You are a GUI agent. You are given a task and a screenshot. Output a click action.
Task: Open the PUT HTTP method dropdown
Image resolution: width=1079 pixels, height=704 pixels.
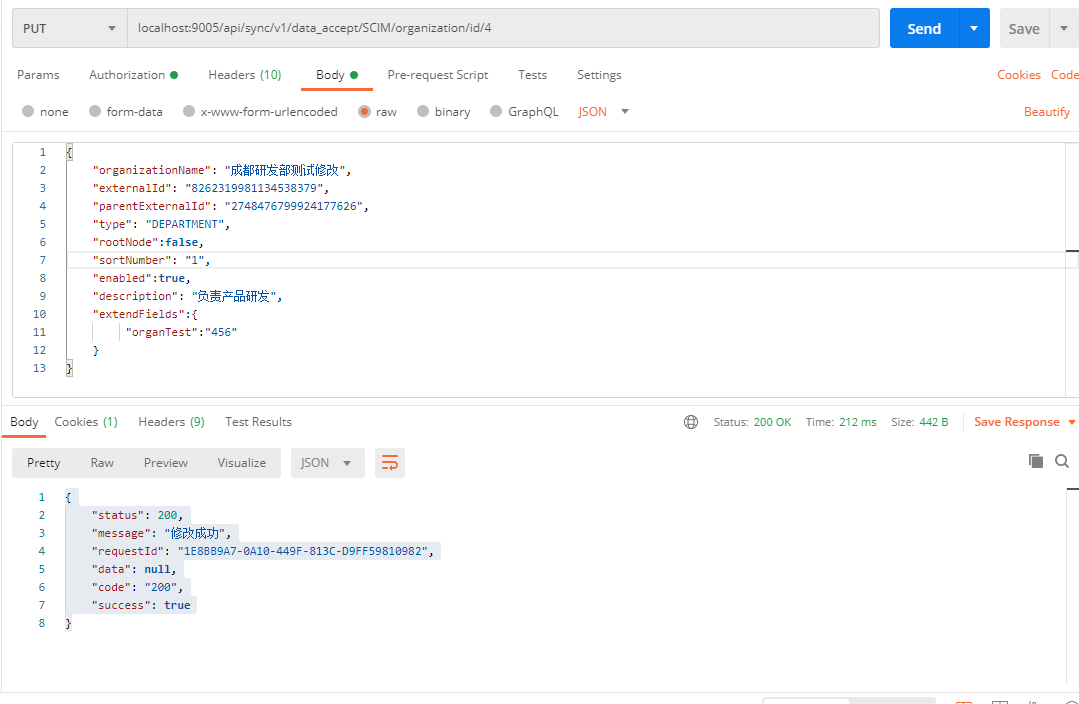(x=69, y=28)
